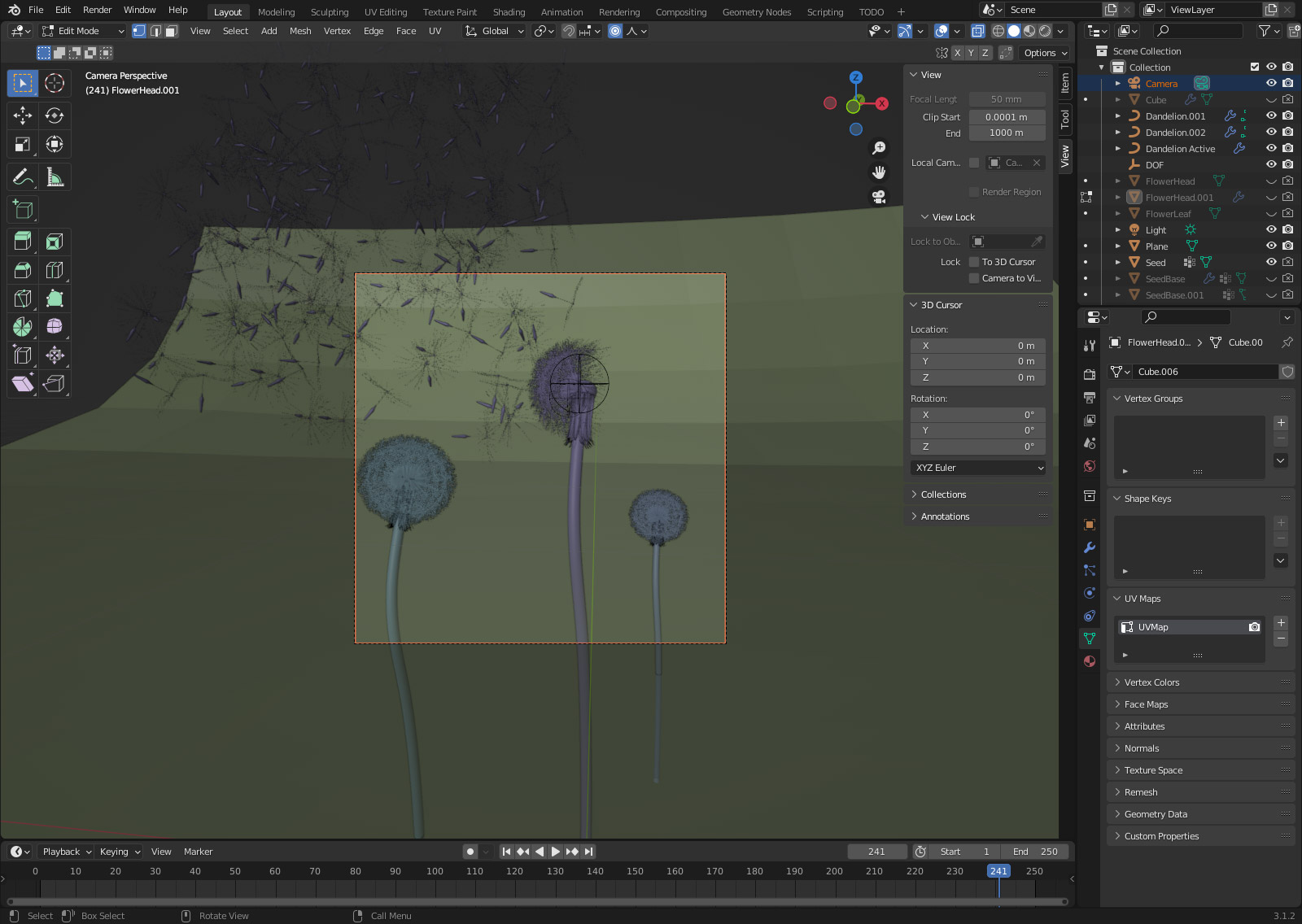This screenshot has height=924, width=1302.
Task: Click the viewport pan hand icon
Action: pyautogui.click(x=879, y=172)
